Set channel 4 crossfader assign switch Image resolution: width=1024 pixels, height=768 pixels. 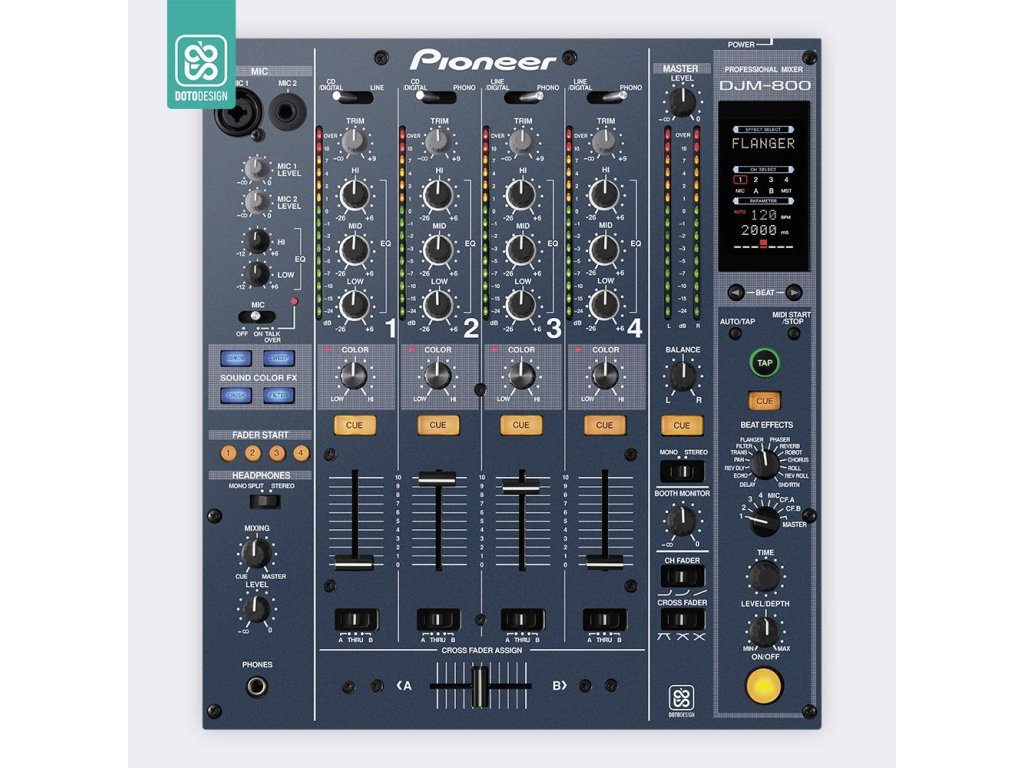tap(605, 619)
